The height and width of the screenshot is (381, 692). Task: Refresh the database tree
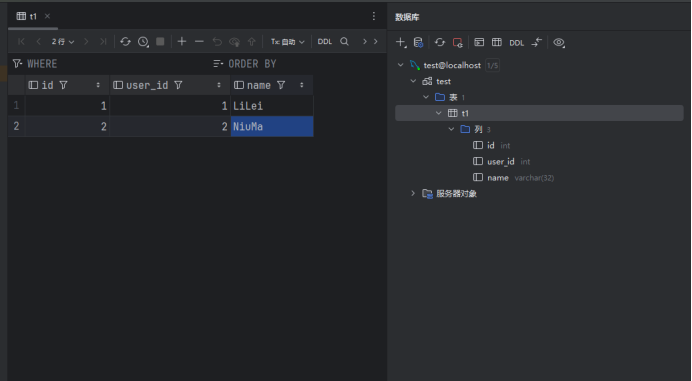click(x=440, y=42)
